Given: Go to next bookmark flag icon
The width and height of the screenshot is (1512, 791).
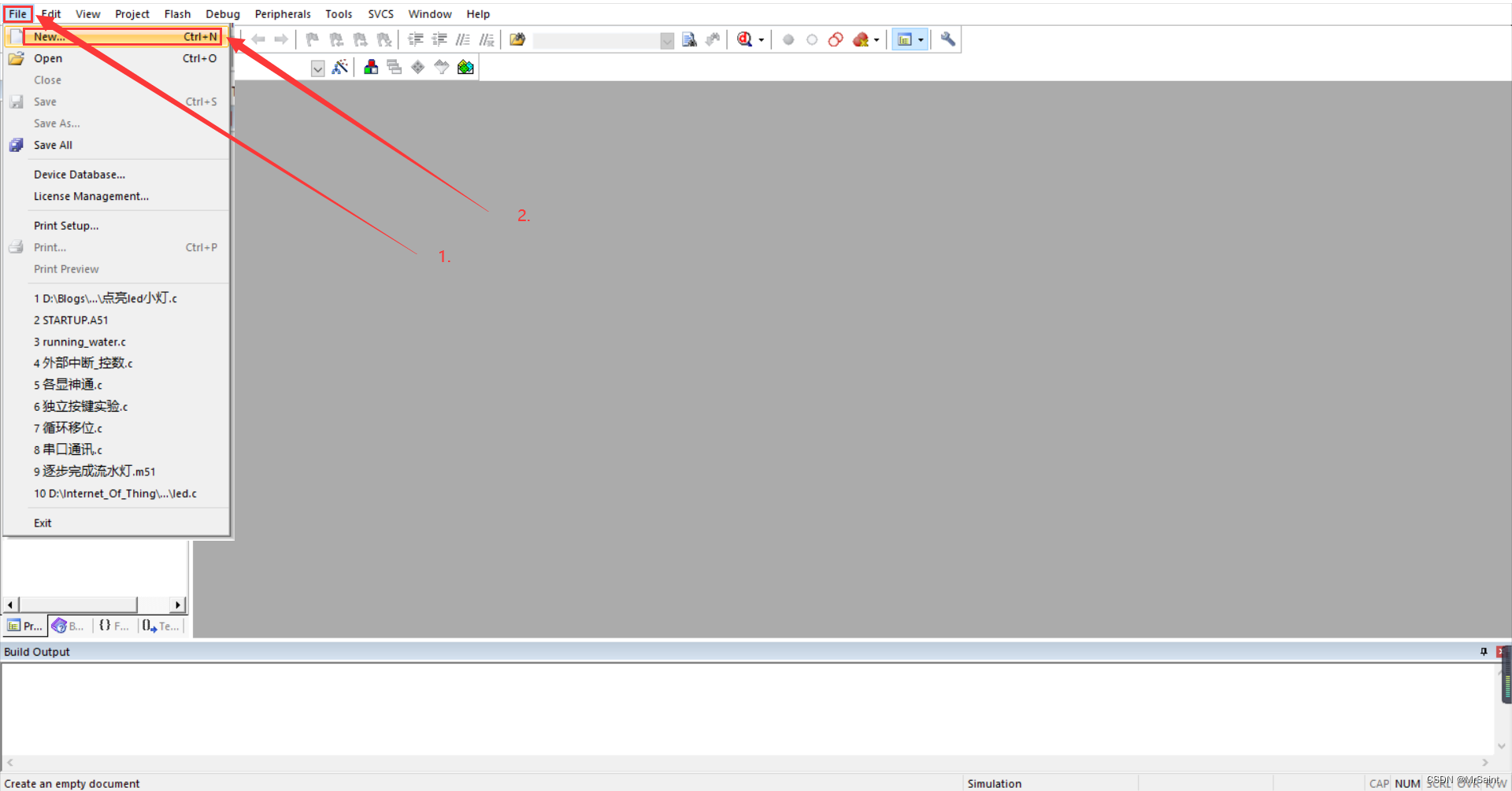Looking at the screenshot, I should click(x=360, y=39).
